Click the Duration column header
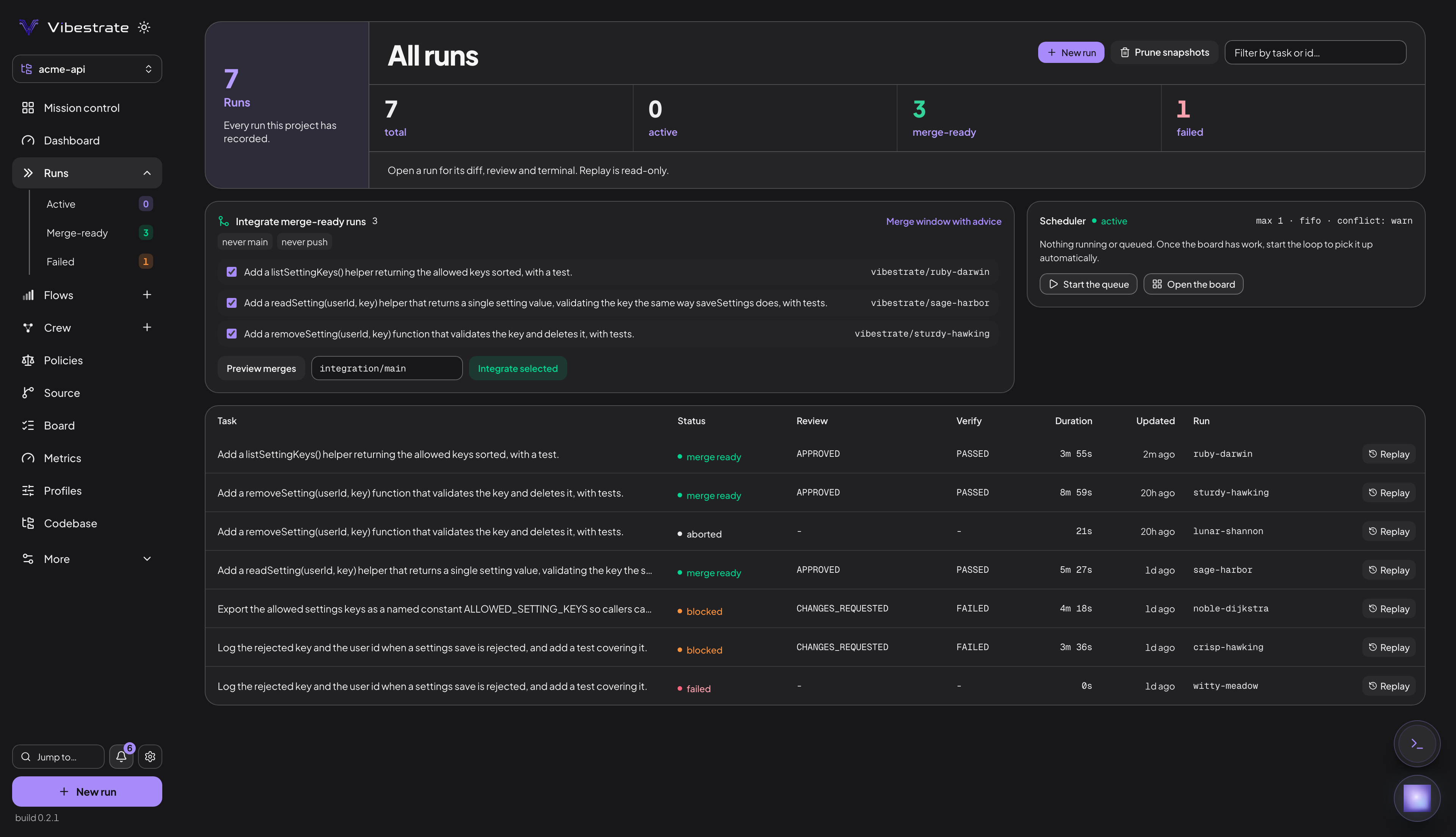1456x837 pixels. coord(1073,421)
